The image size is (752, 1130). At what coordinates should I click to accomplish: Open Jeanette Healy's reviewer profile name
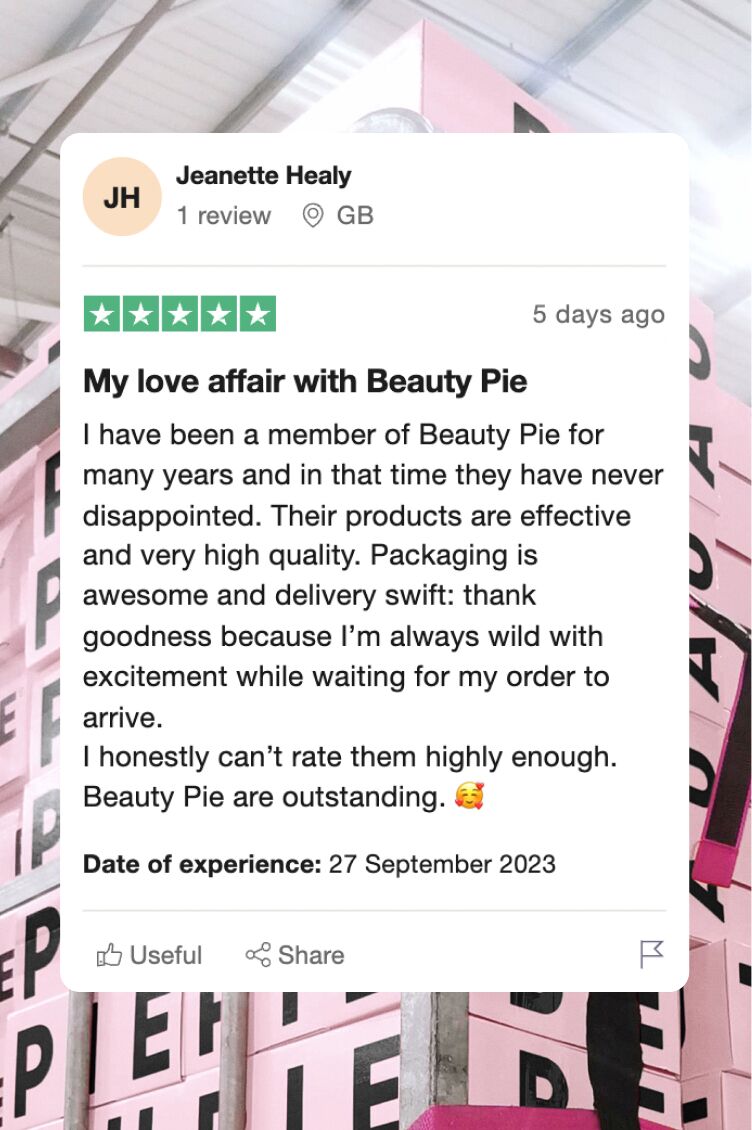[x=263, y=176]
